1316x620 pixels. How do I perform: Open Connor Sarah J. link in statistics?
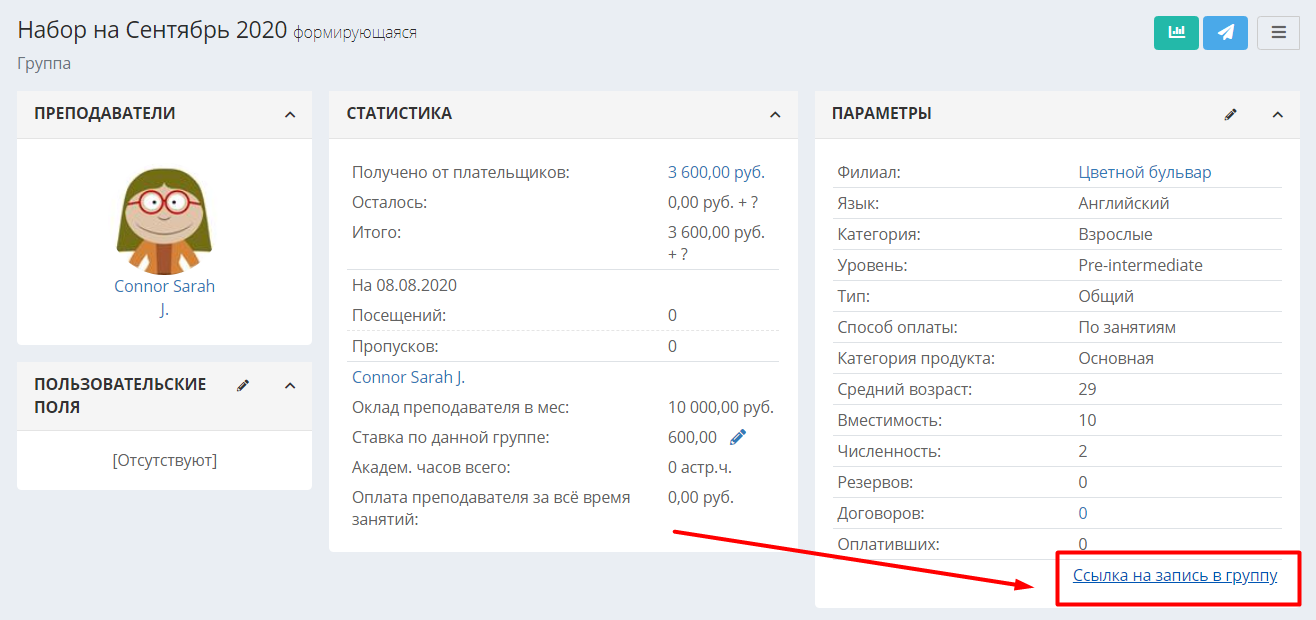click(408, 377)
